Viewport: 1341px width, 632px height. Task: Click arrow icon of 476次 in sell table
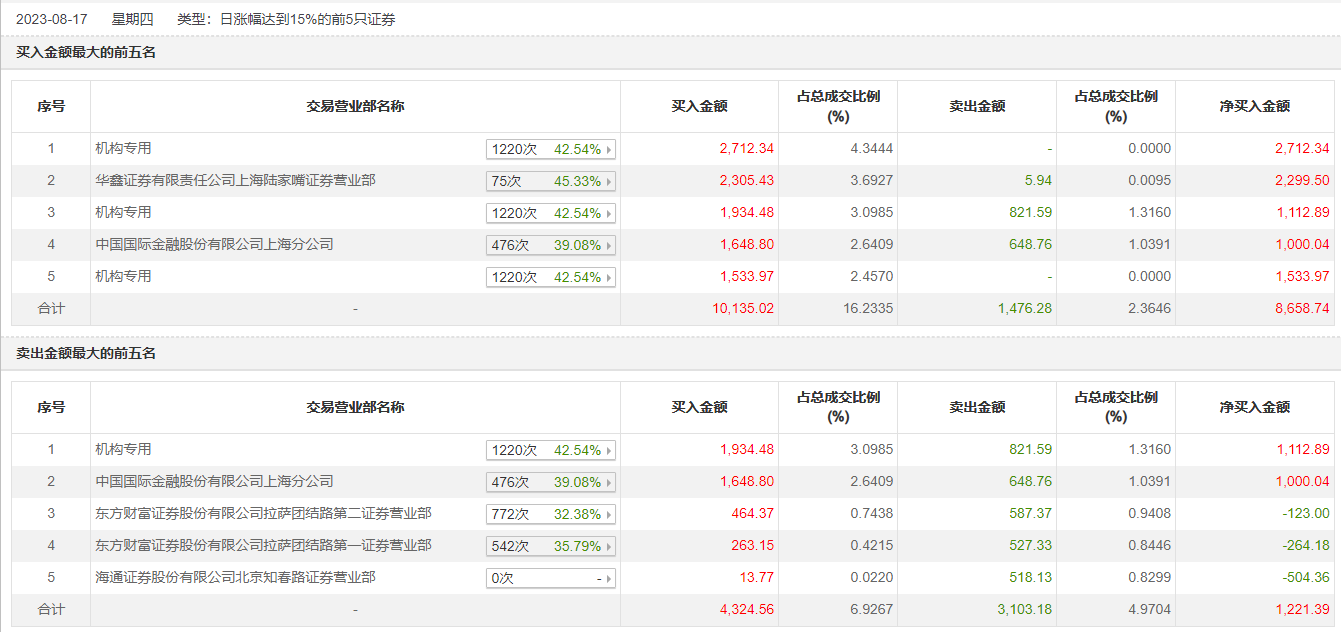(x=608, y=482)
